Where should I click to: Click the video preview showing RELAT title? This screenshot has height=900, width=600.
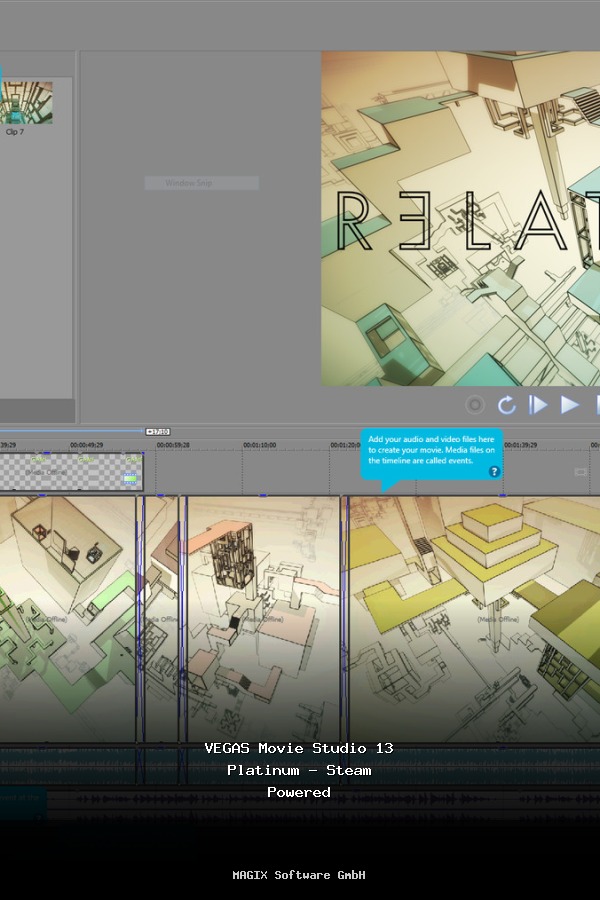coord(460,219)
